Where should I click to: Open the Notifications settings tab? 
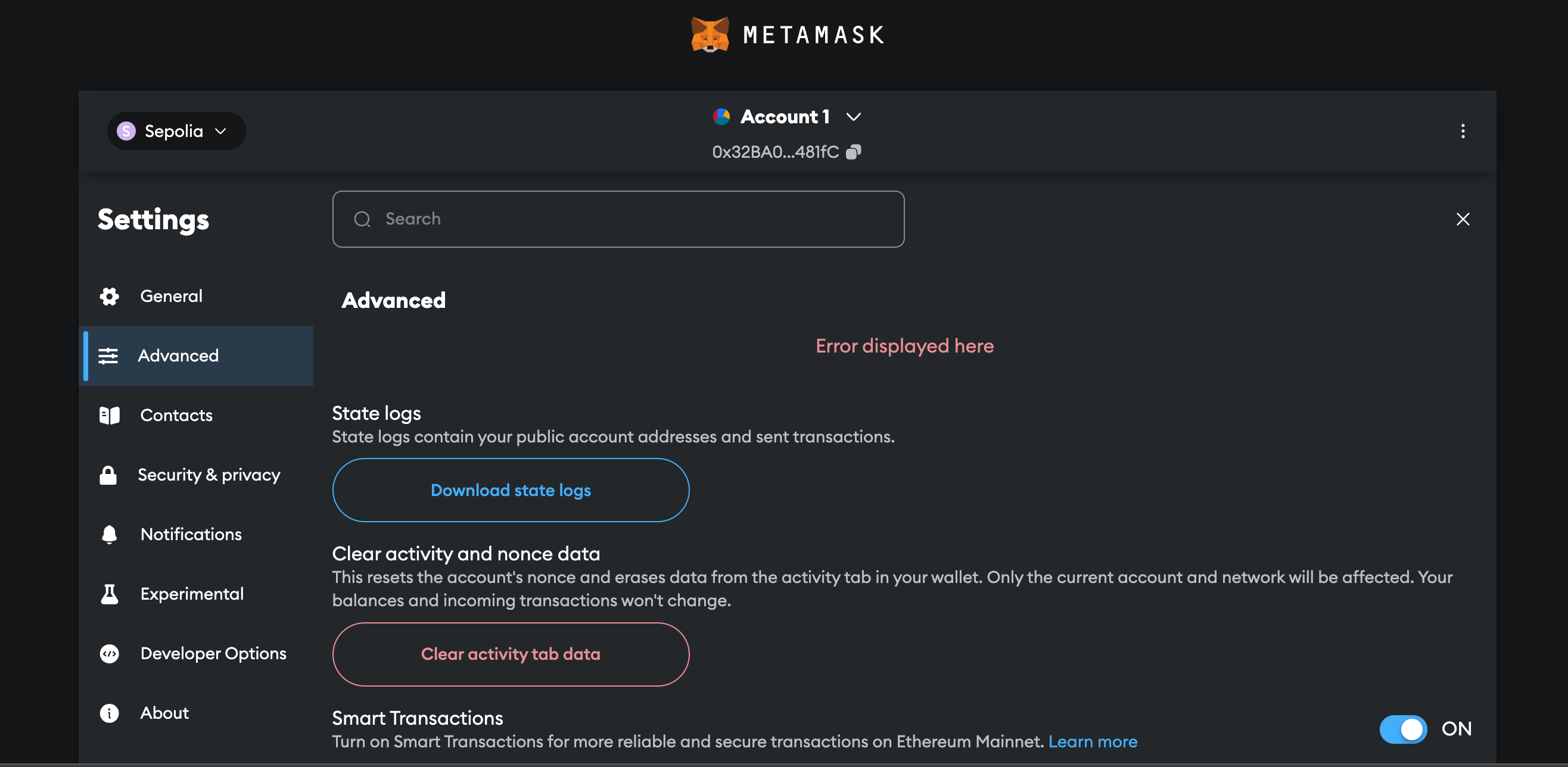(196, 535)
